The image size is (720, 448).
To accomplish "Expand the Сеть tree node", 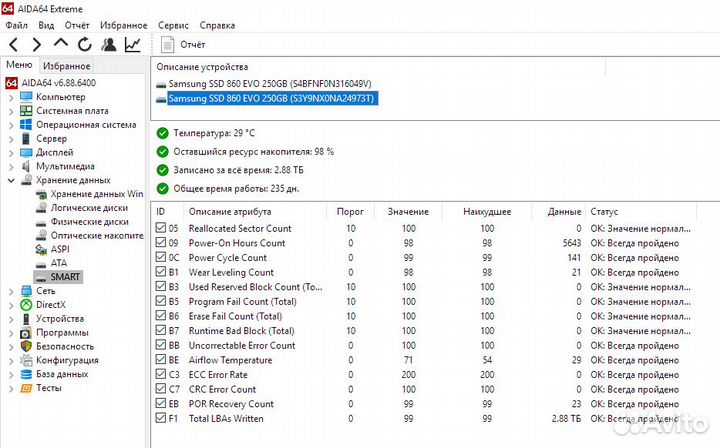I will click(10, 291).
